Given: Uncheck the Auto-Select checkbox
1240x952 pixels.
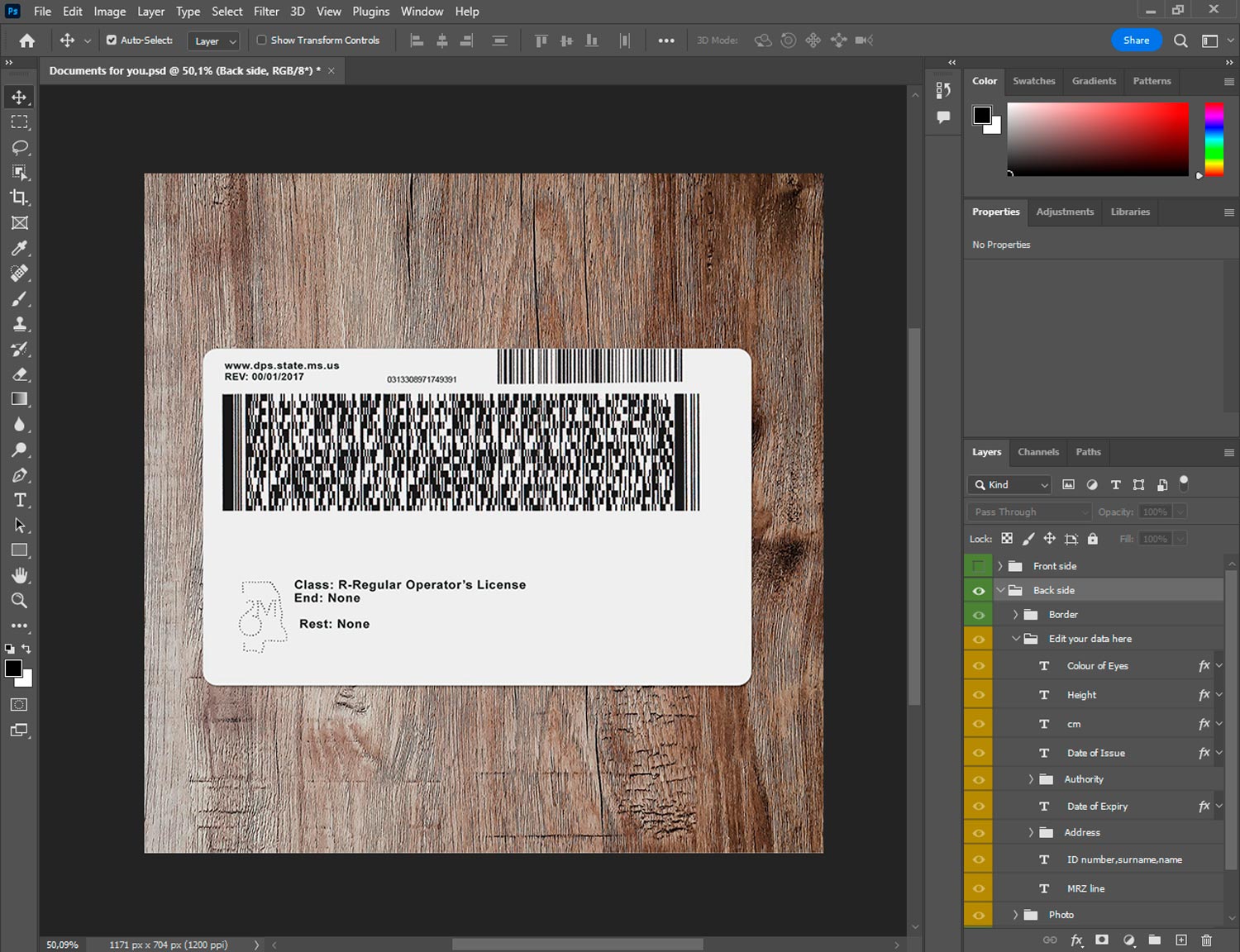Looking at the screenshot, I should [112, 40].
